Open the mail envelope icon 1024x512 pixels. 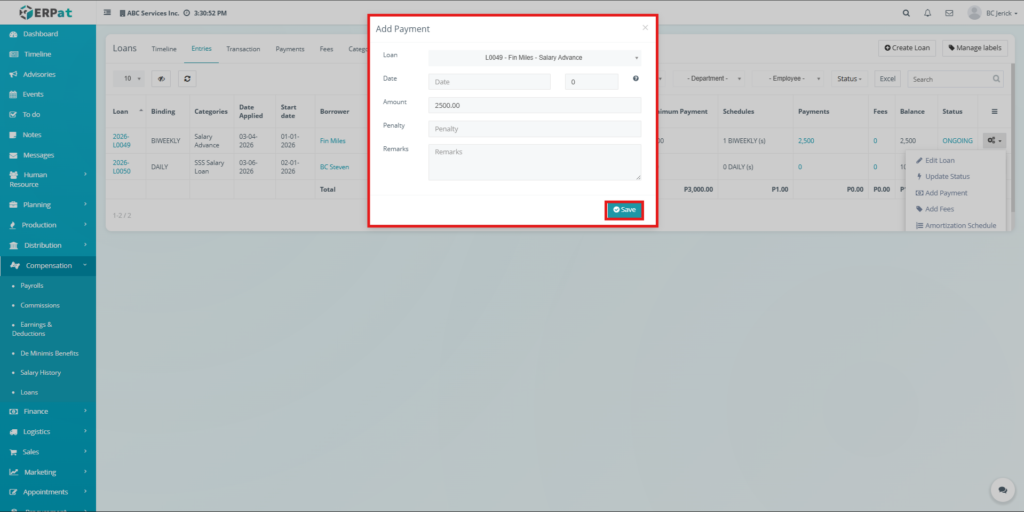[x=949, y=13]
